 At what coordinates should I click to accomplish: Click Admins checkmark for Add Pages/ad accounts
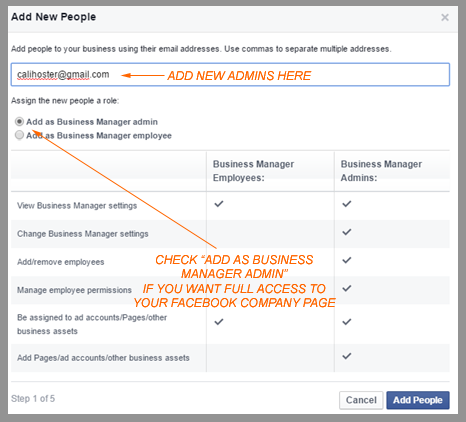tap(347, 356)
